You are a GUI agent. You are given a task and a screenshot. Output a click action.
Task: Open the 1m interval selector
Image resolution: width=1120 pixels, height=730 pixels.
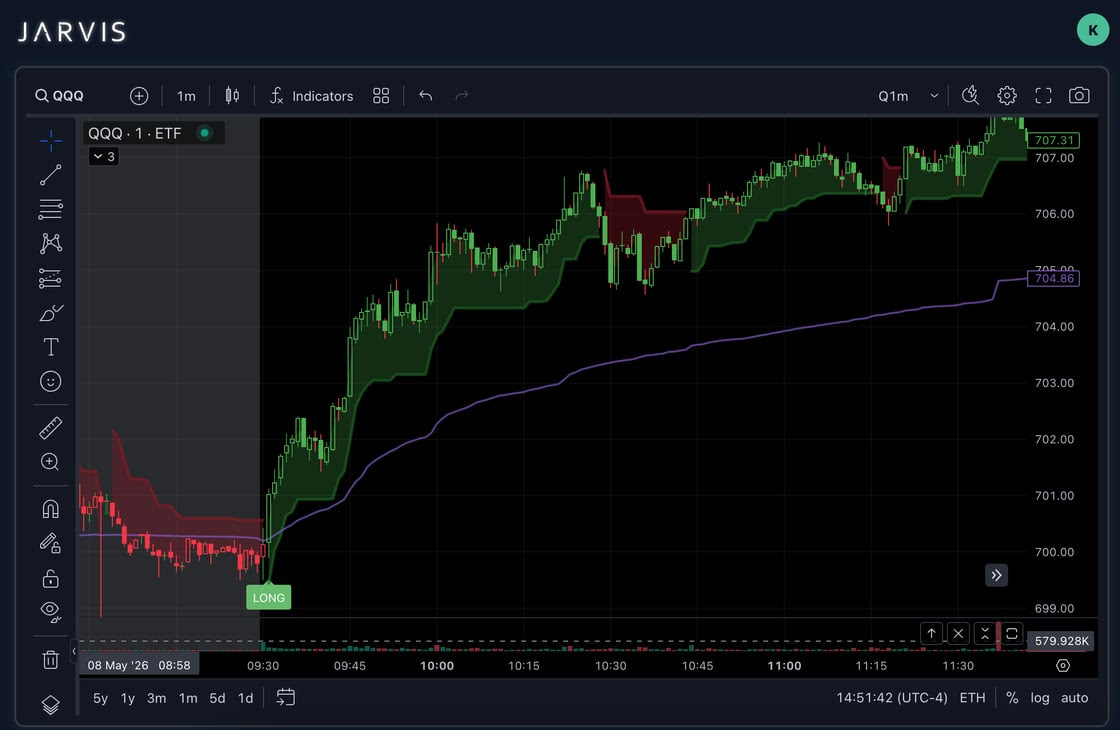click(x=186, y=96)
